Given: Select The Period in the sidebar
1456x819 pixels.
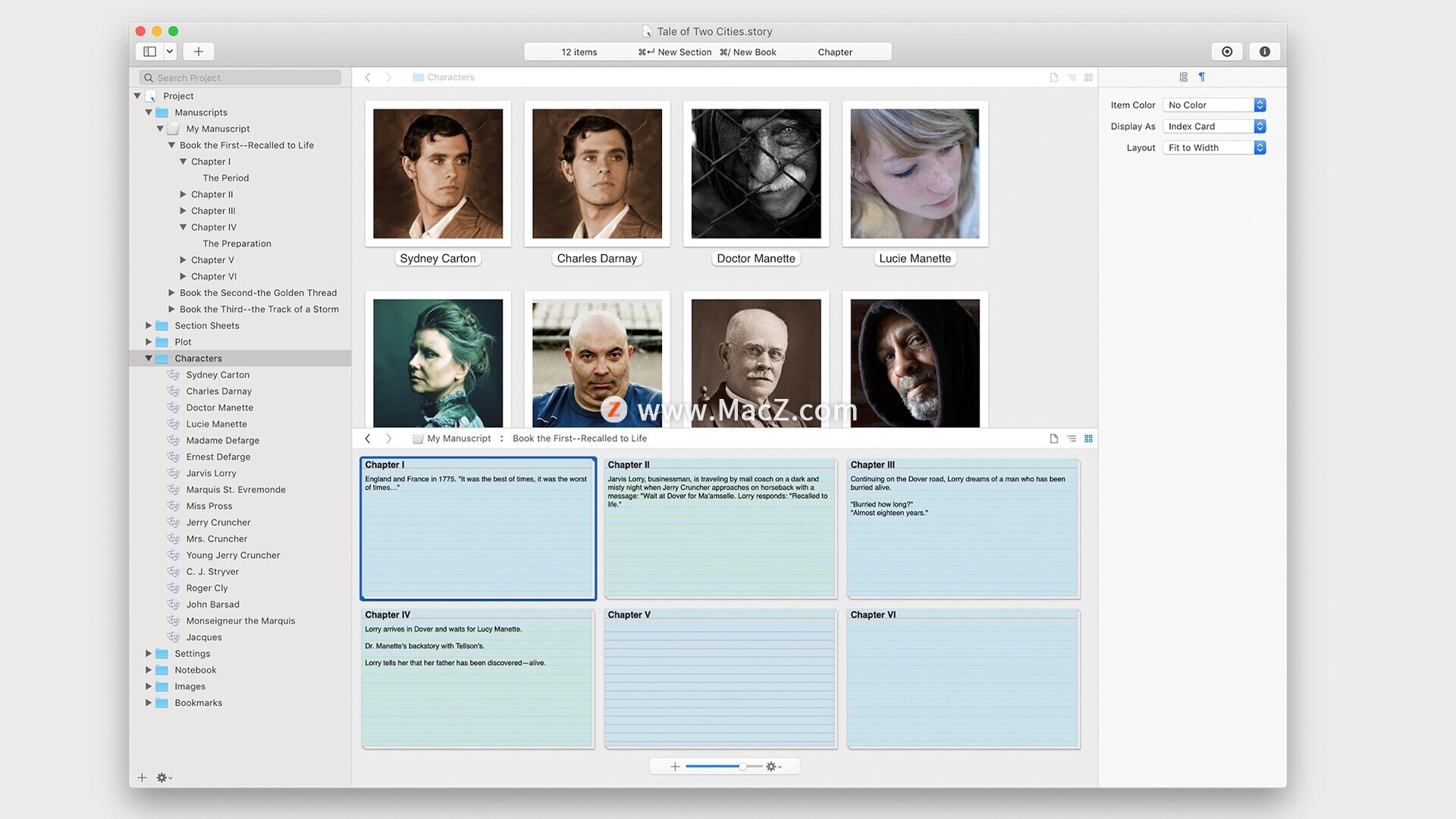Looking at the screenshot, I should coord(225,178).
